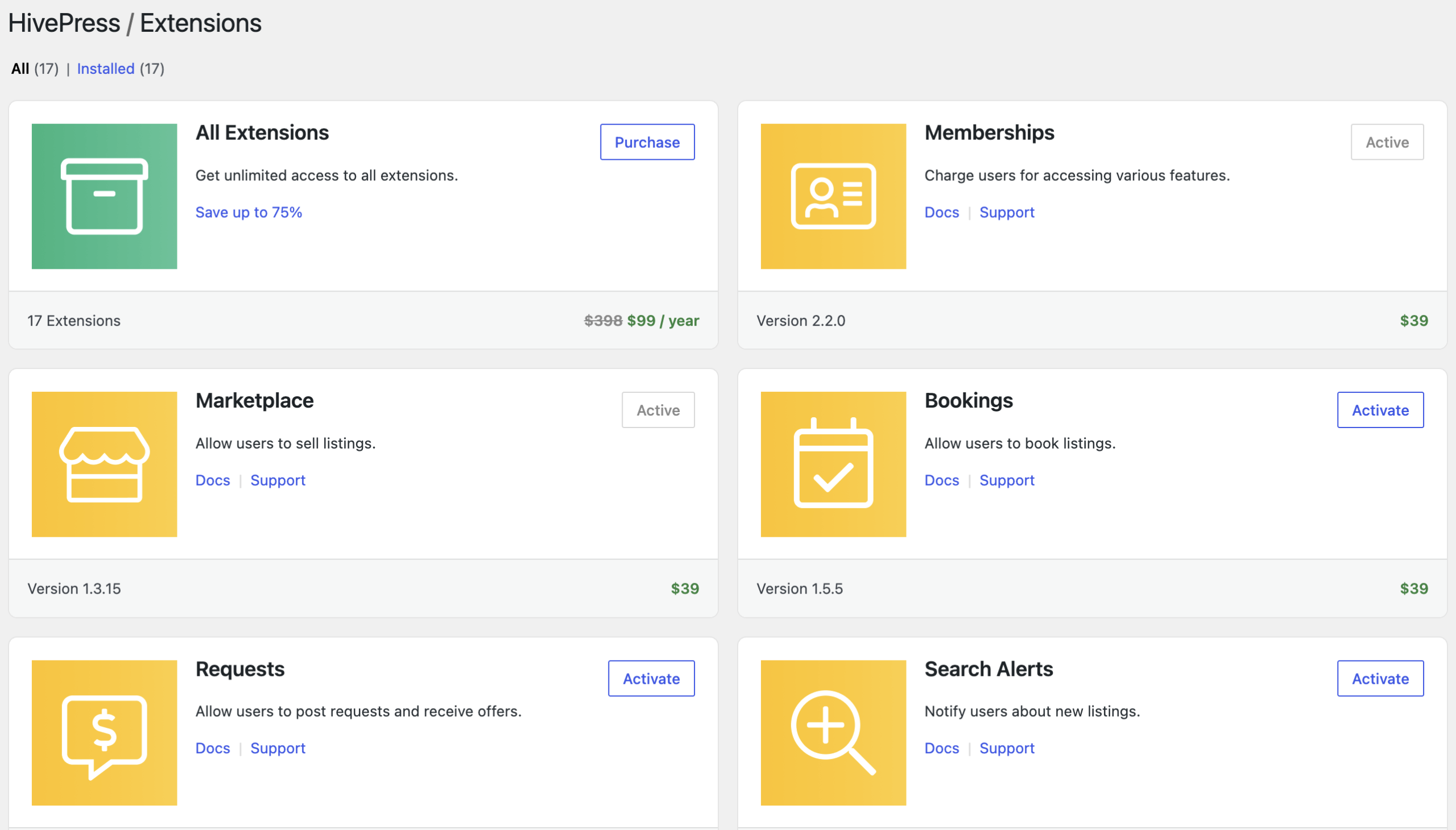Image resolution: width=1456 pixels, height=830 pixels.
Task: Click the 17 Extensions label
Action: coord(74,321)
